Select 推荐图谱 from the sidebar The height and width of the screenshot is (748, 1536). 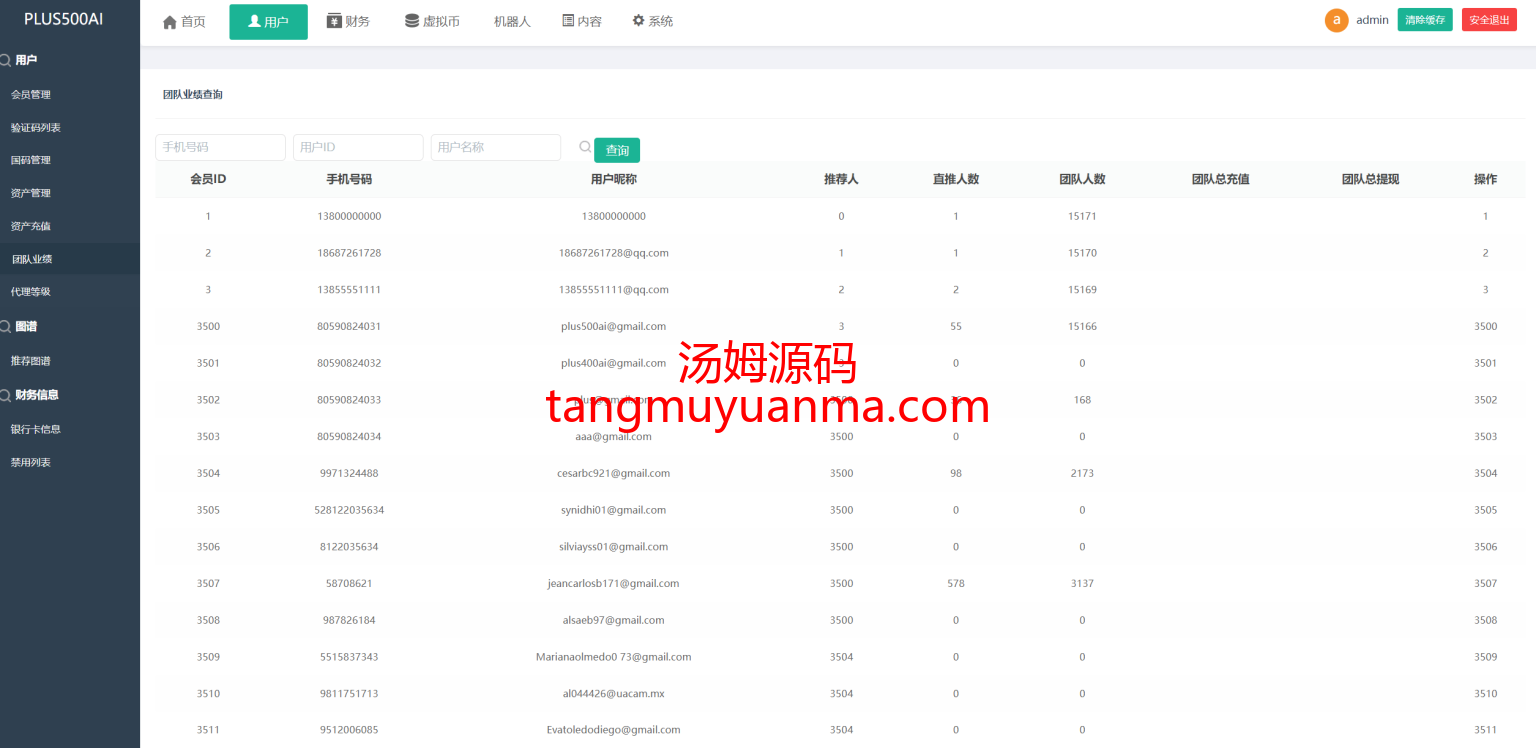click(x=30, y=361)
